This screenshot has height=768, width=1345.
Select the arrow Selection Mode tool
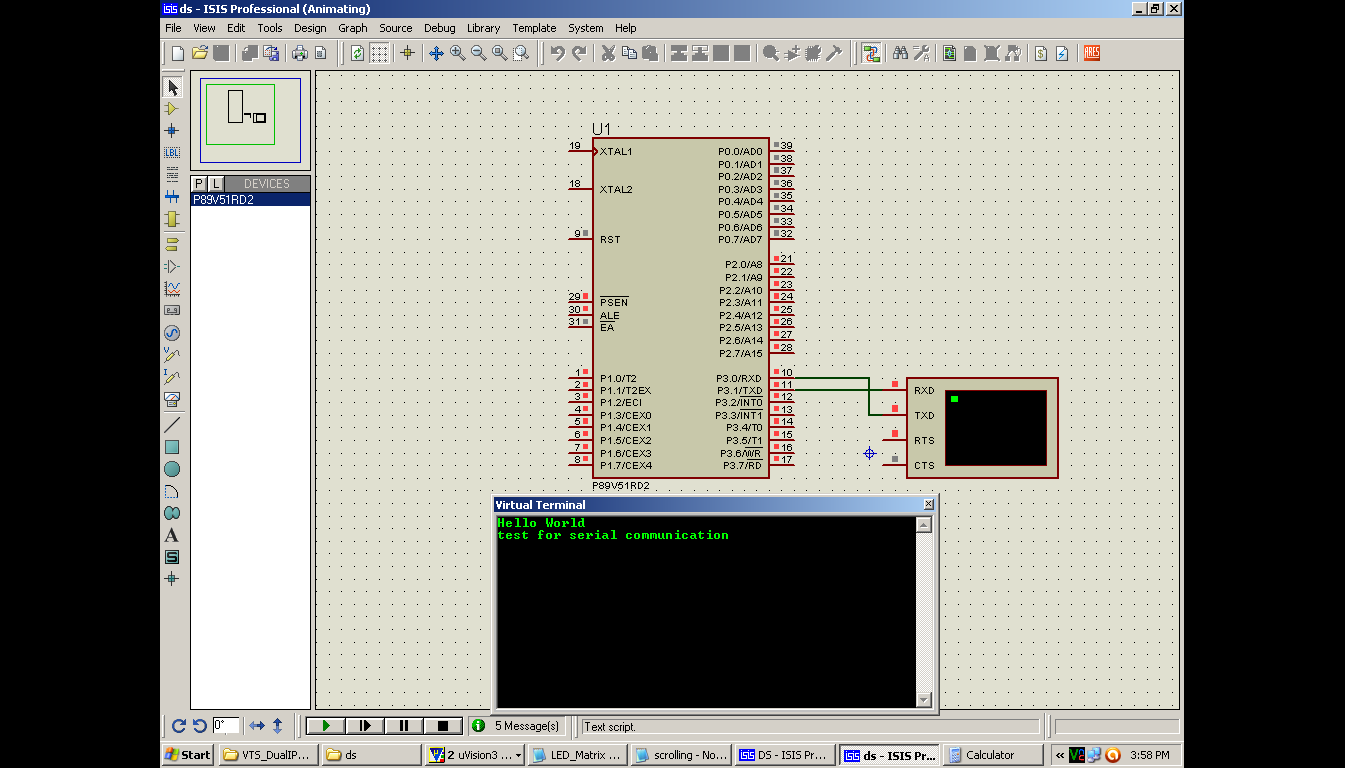click(172, 86)
